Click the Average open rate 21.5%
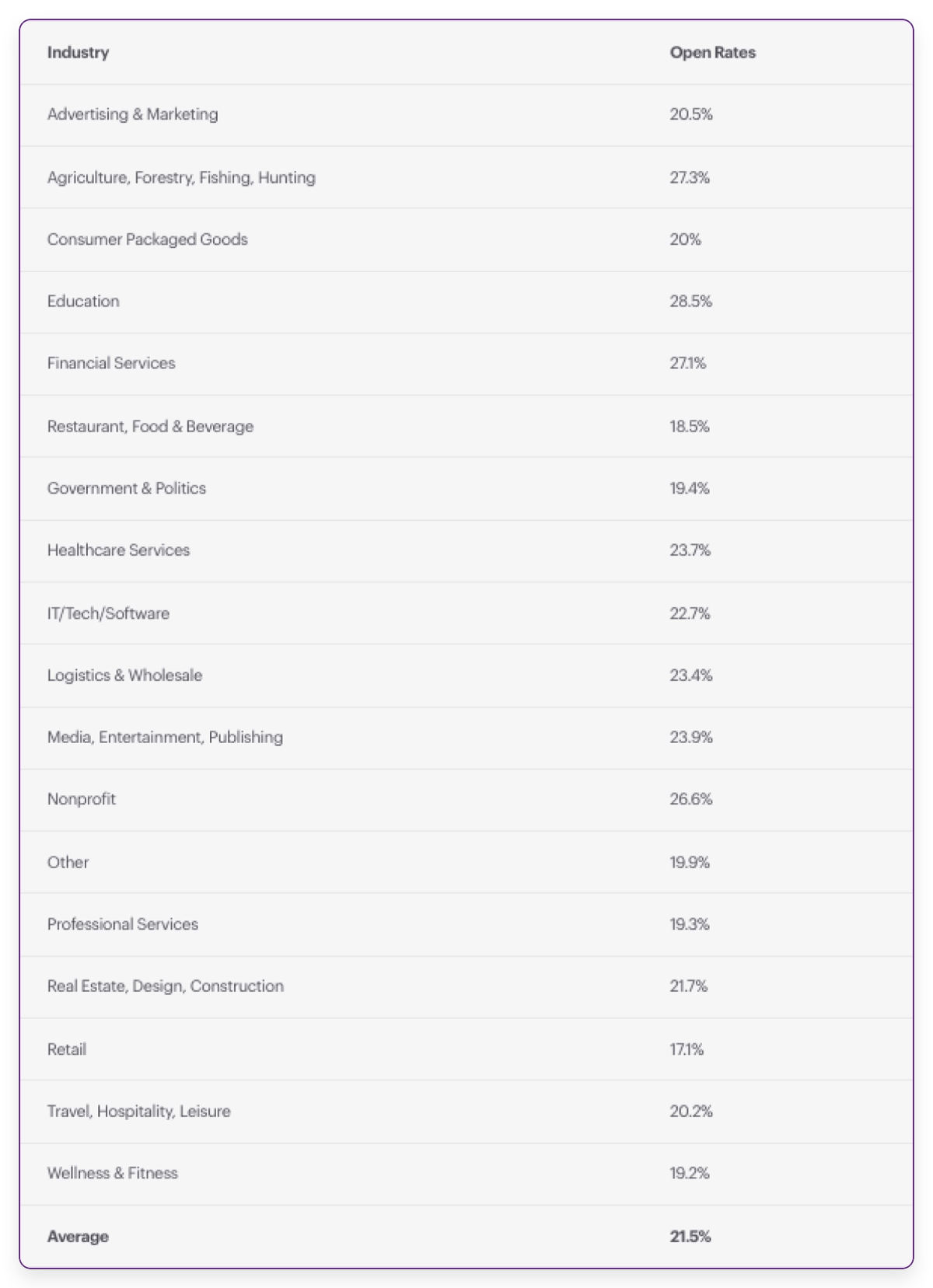The width and height of the screenshot is (933, 1288). [690, 1237]
